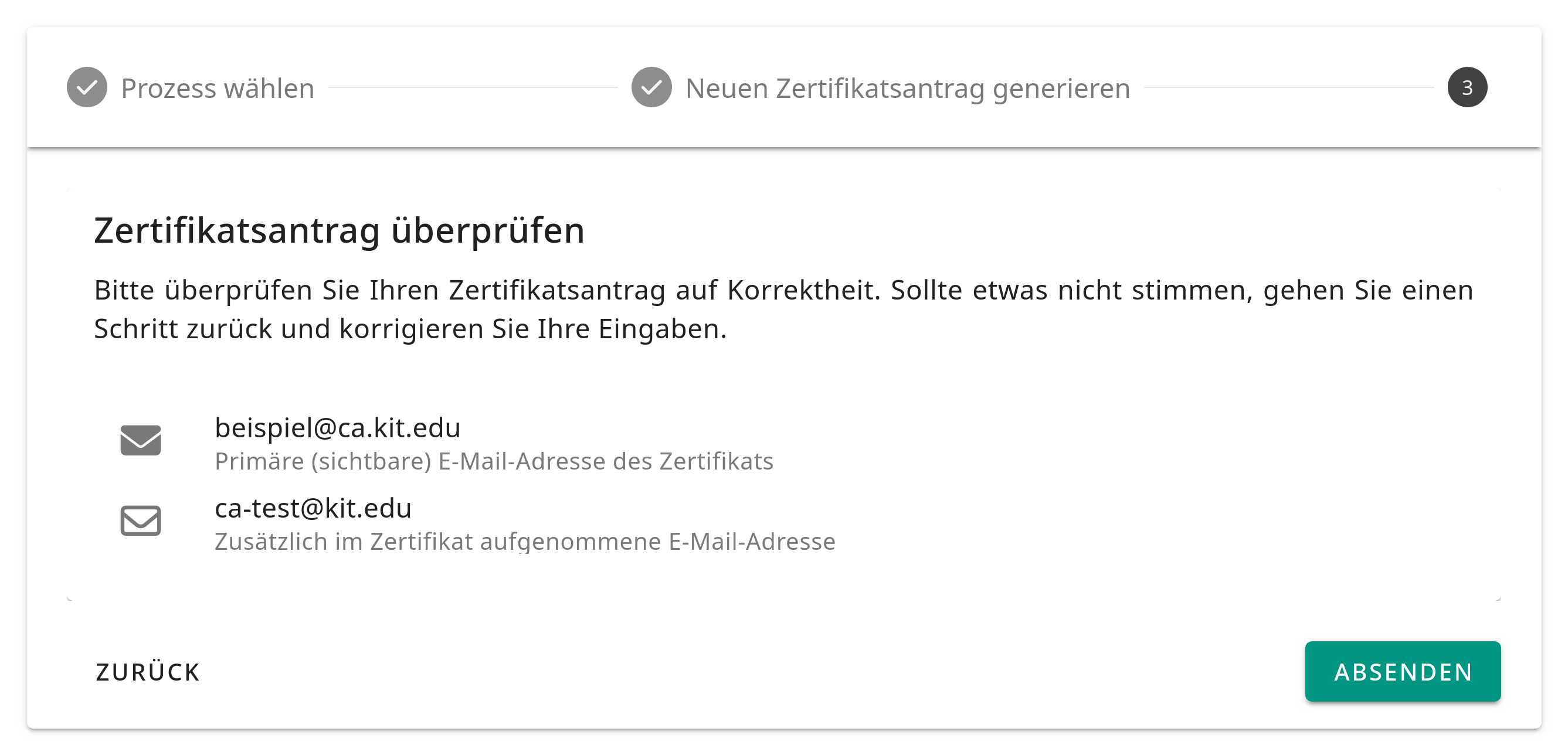Select the ca-test@kit.edu address
The image size is (1568, 755).
pyautogui.click(x=313, y=508)
